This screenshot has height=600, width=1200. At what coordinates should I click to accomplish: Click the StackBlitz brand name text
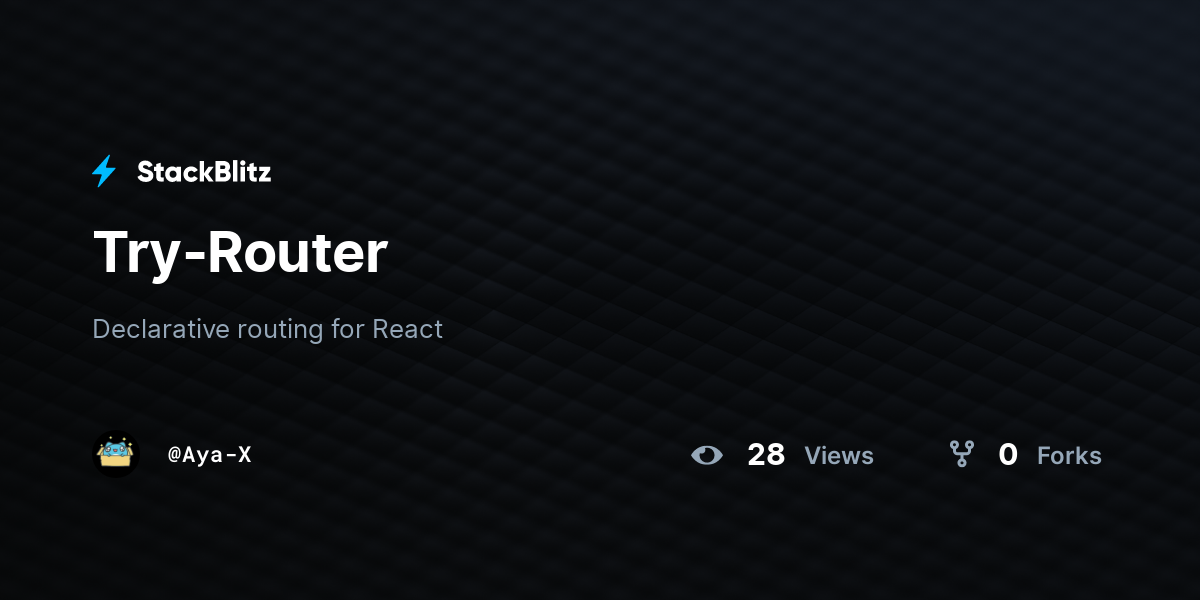point(204,172)
